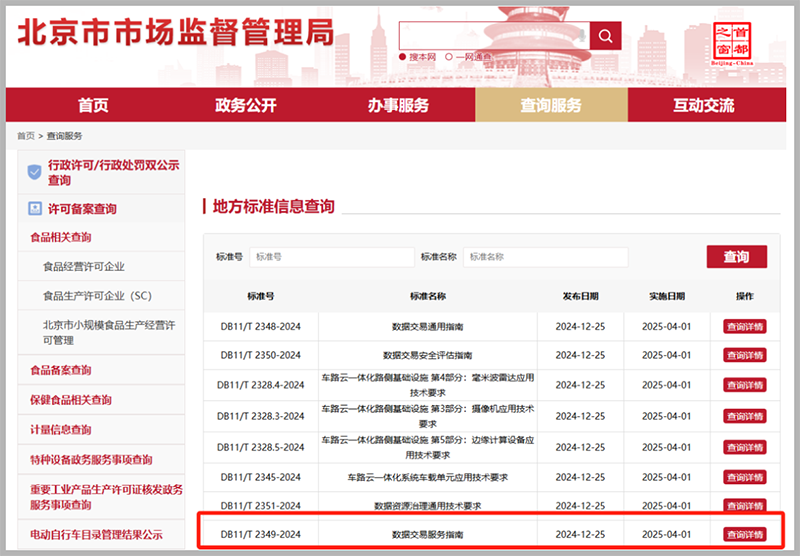Click the 毫米波雷达应用技术要求 standard name
Screen dimensions: 800x556
pyautogui.click(x=428, y=385)
